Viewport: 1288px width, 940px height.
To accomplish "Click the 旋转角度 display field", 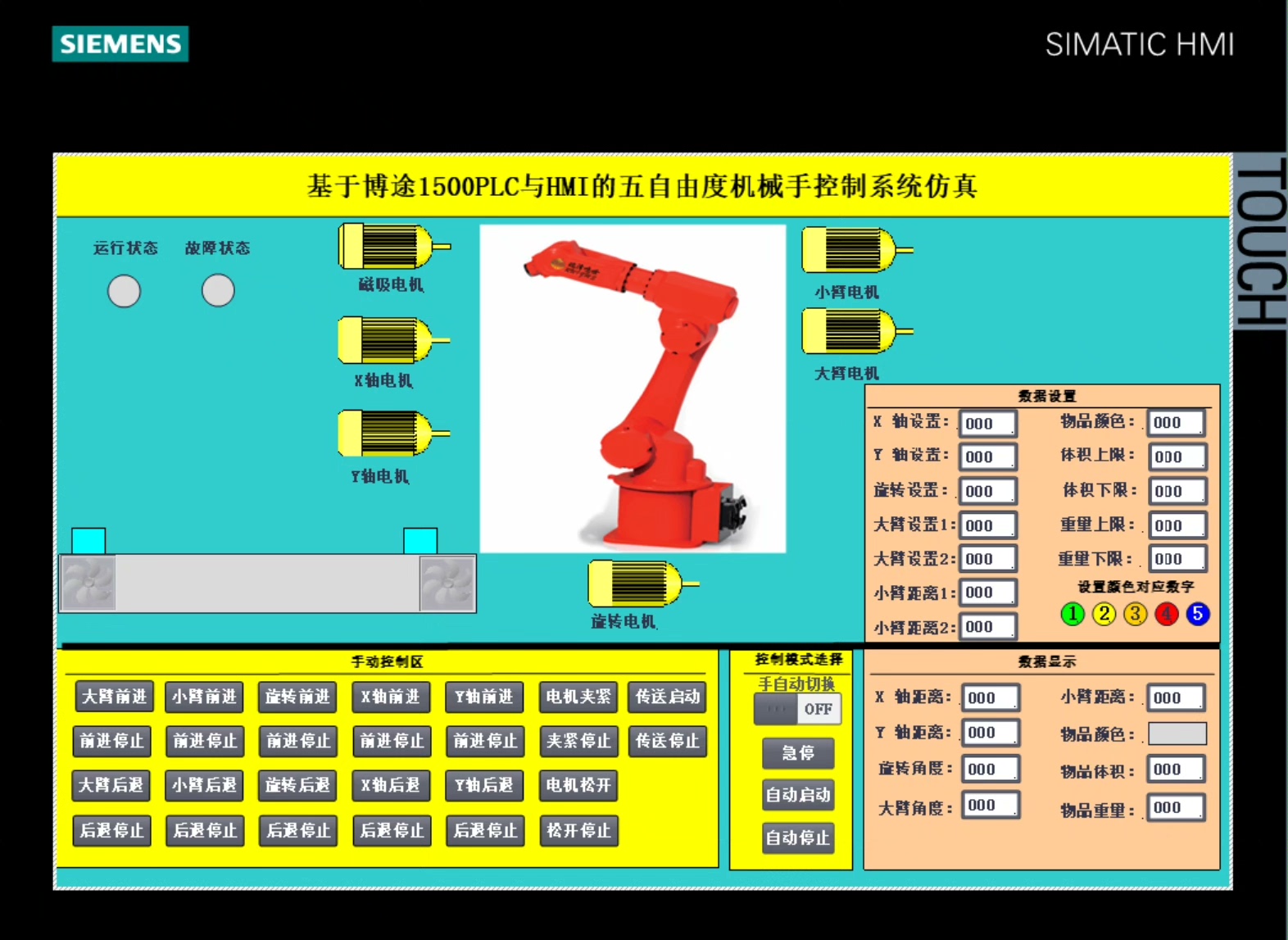I will (x=991, y=769).
